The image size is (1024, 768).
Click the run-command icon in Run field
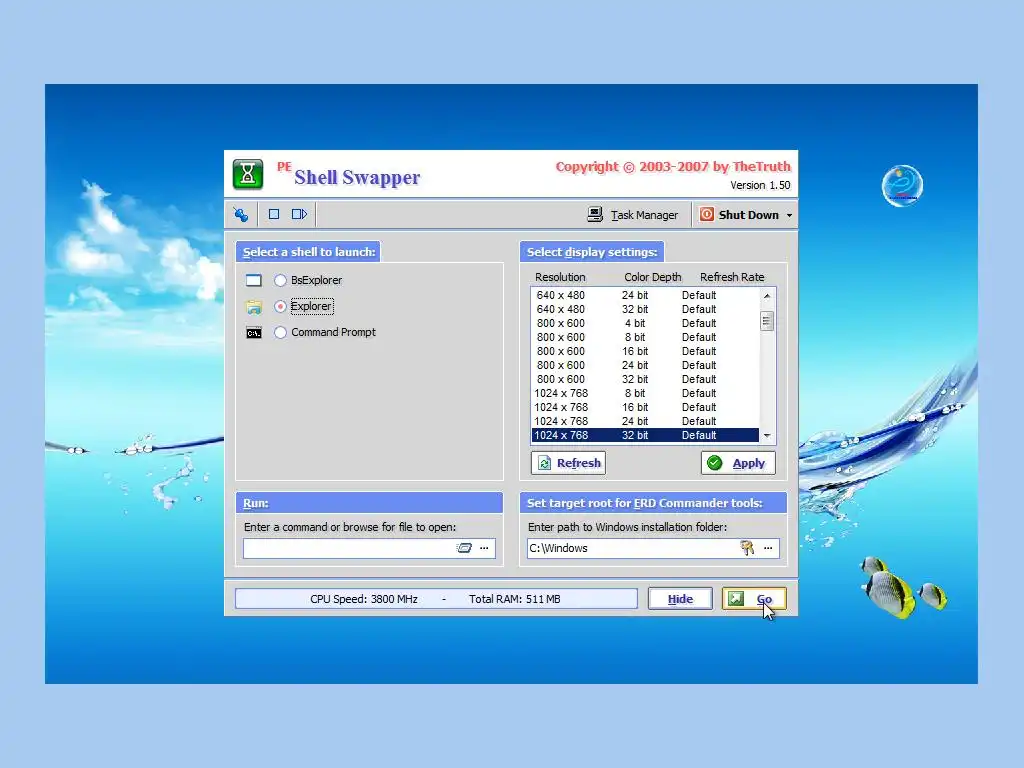coord(464,548)
